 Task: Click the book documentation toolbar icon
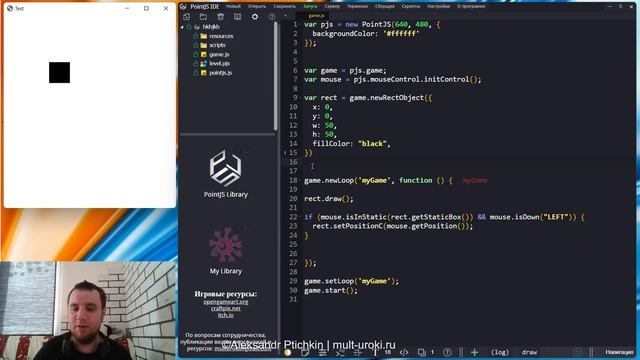tap(238, 17)
